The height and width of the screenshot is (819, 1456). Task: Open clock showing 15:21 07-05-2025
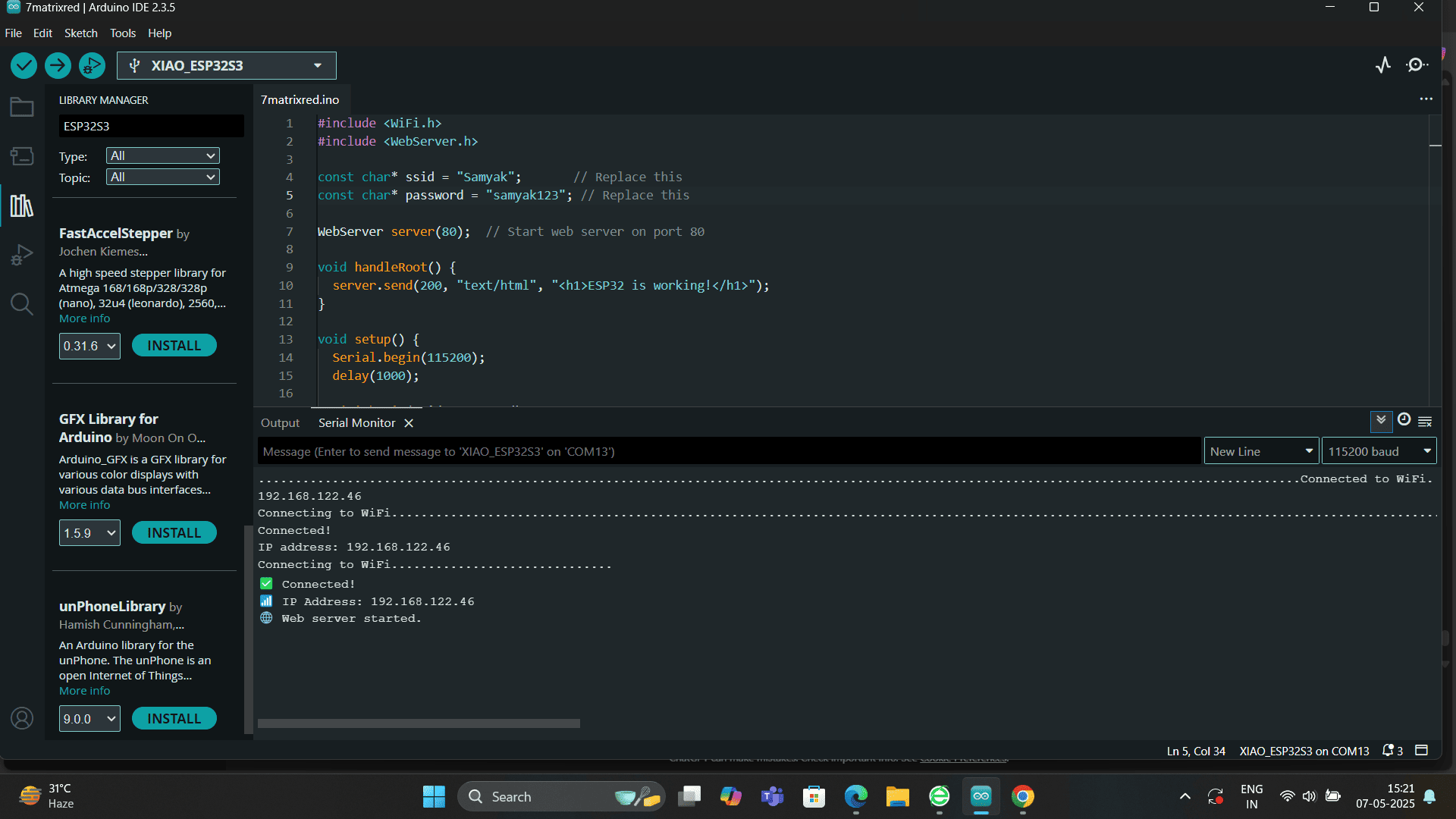(x=1385, y=796)
